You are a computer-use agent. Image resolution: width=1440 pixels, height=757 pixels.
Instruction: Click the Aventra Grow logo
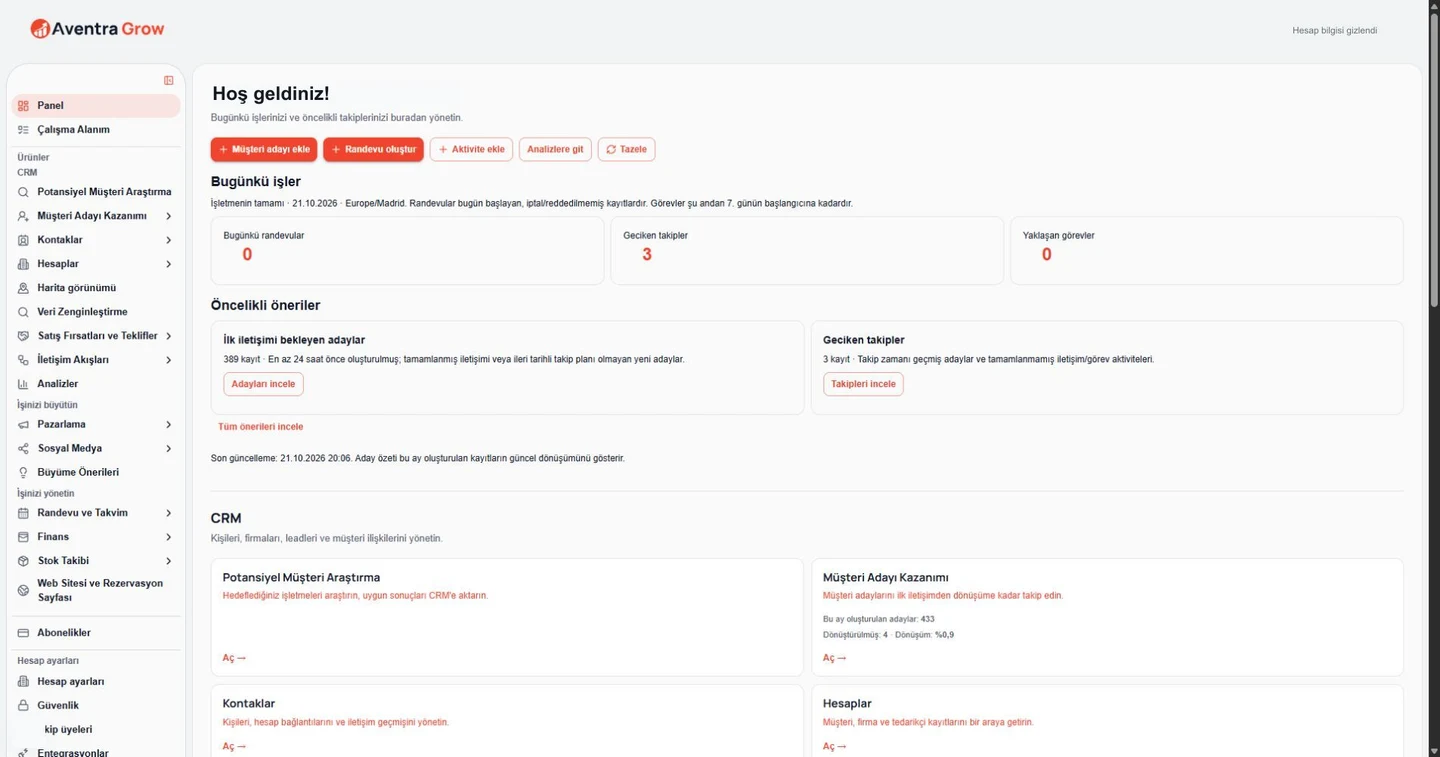tap(97, 29)
